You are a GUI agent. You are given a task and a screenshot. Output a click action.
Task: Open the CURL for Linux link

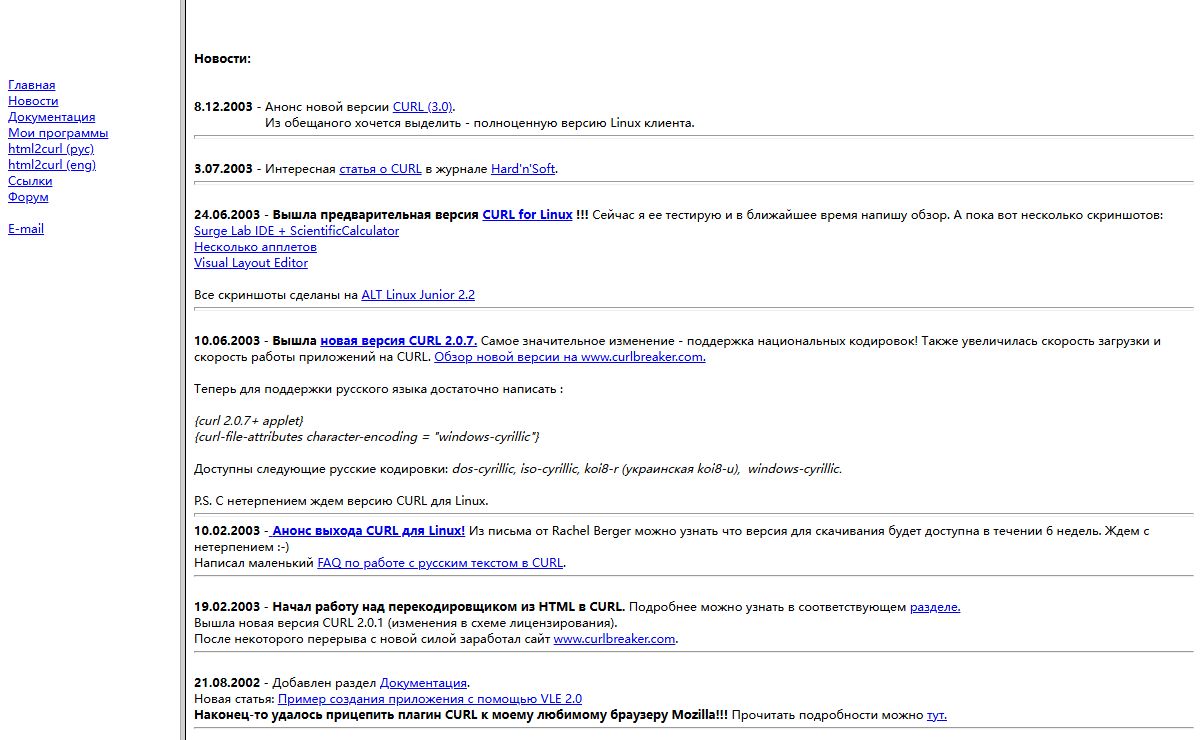coord(527,215)
